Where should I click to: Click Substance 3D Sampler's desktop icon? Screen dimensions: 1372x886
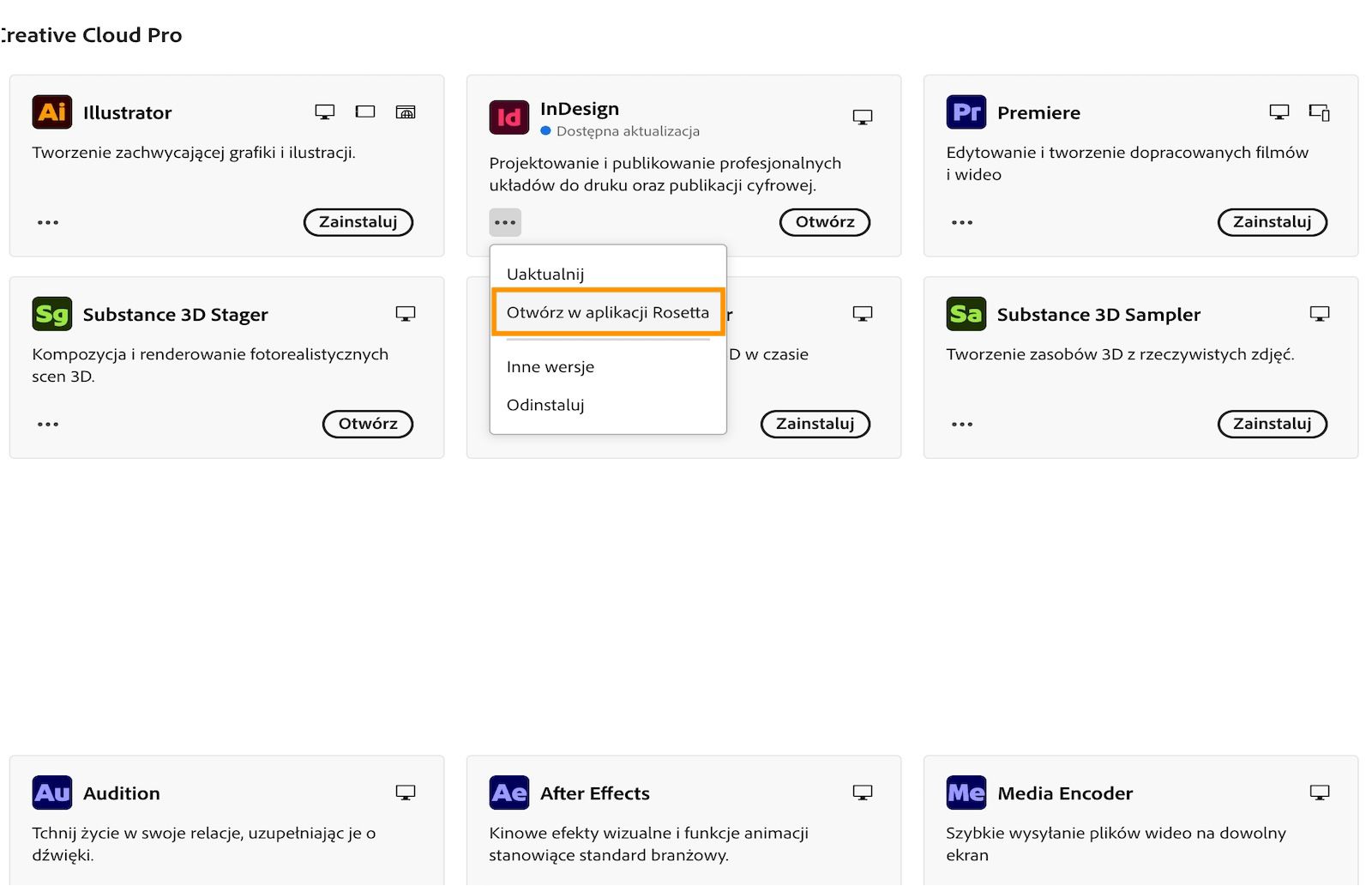pos(1320,314)
